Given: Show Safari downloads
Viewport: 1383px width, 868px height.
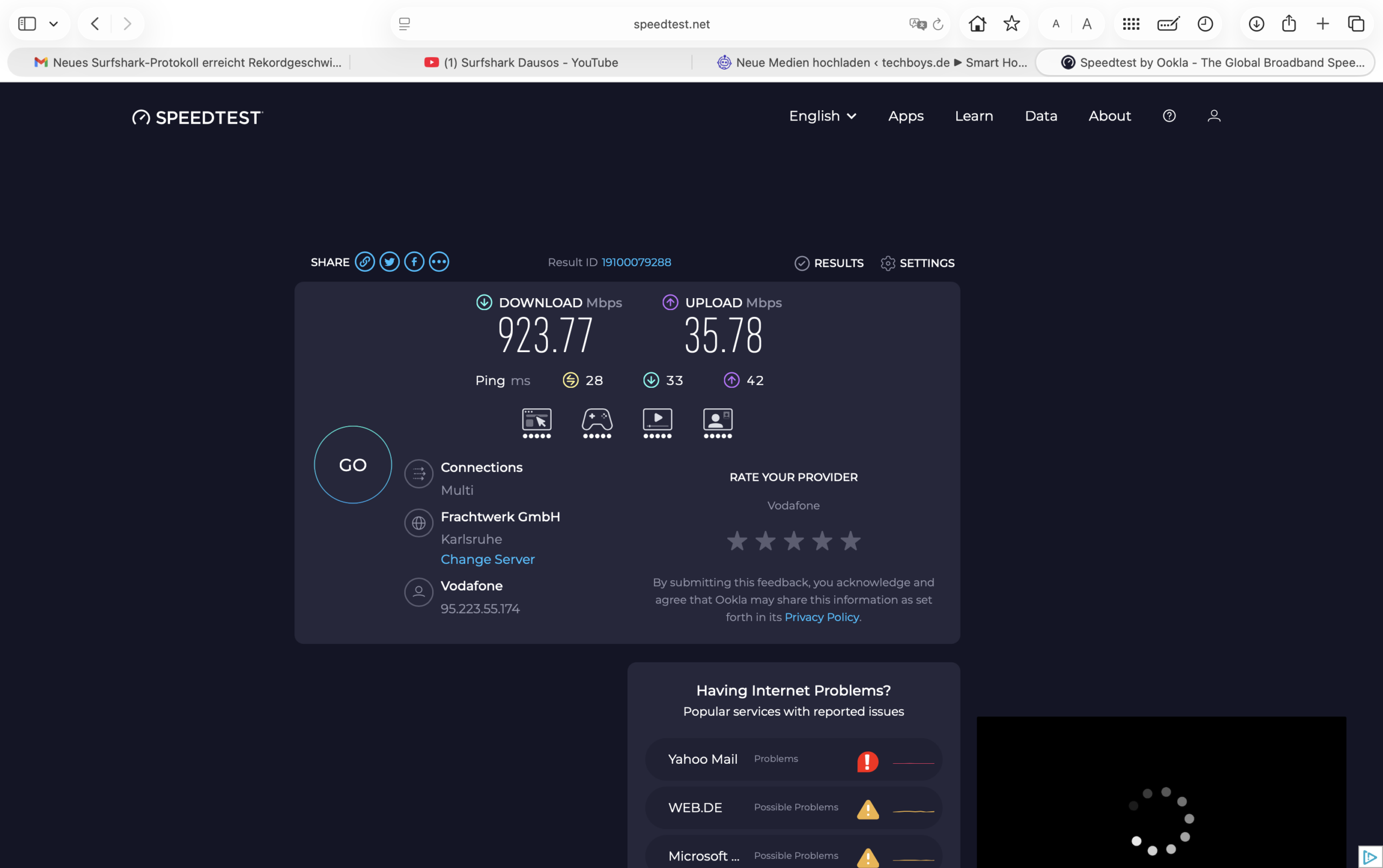Looking at the screenshot, I should click(x=1256, y=24).
